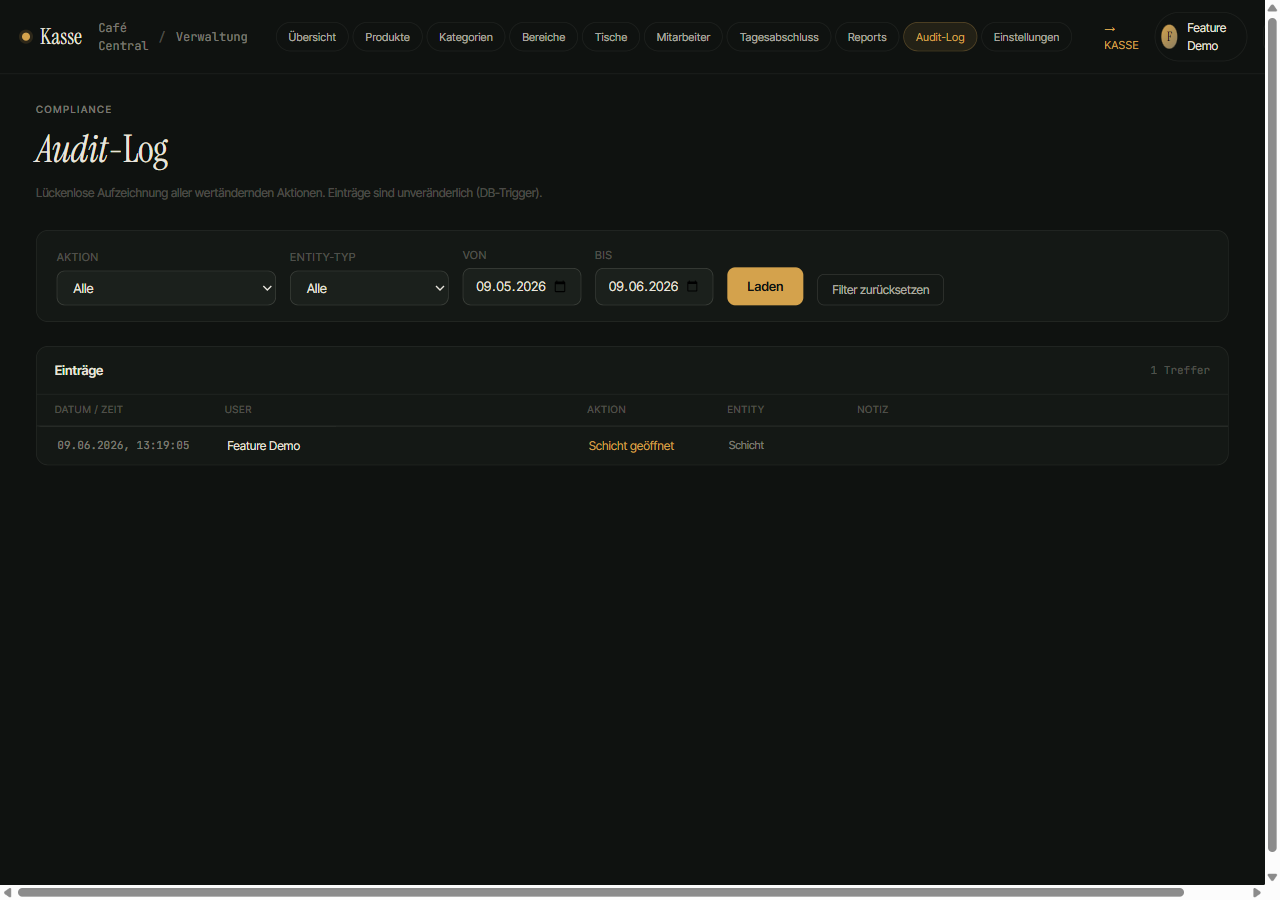The height and width of the screenshot is (900, 1280).
Task: Expand the Aktion filter dropdown
Action: click(166, 288)
